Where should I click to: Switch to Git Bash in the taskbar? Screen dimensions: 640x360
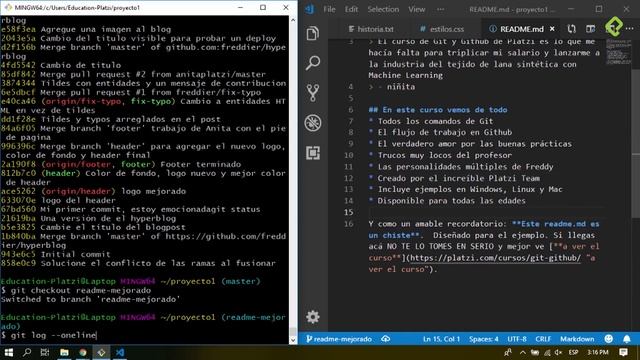tap(101, 352)
